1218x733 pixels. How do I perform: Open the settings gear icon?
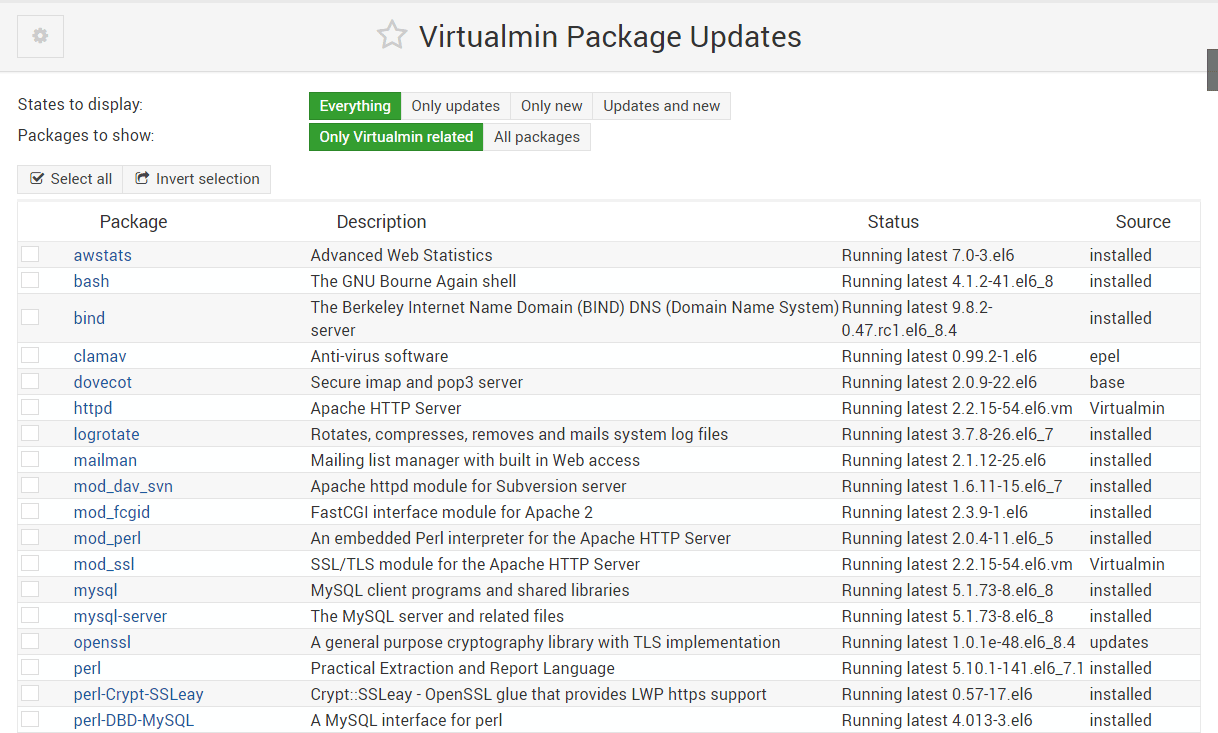[40, 36]
